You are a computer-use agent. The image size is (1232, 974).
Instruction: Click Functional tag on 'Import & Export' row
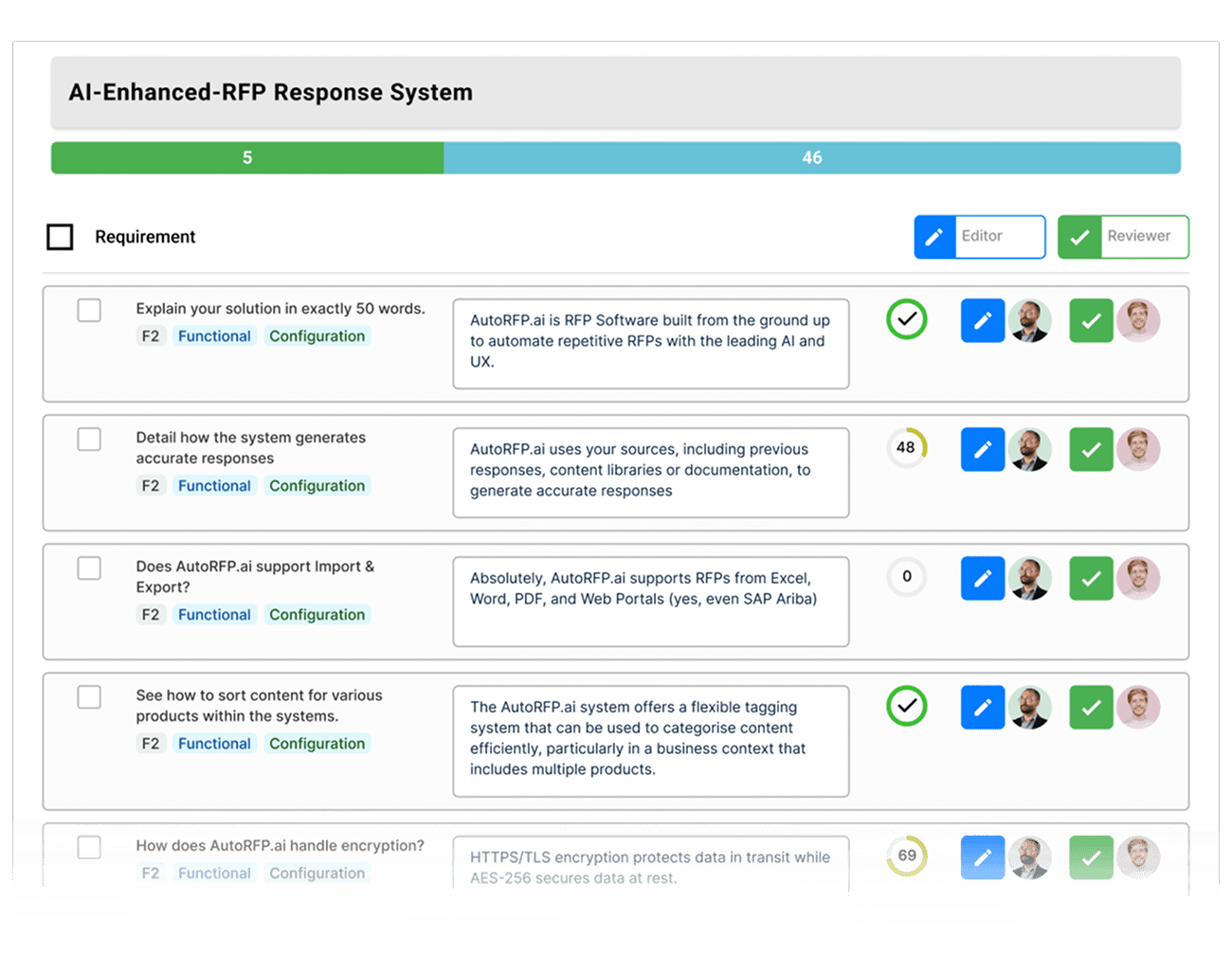[214, 615]
